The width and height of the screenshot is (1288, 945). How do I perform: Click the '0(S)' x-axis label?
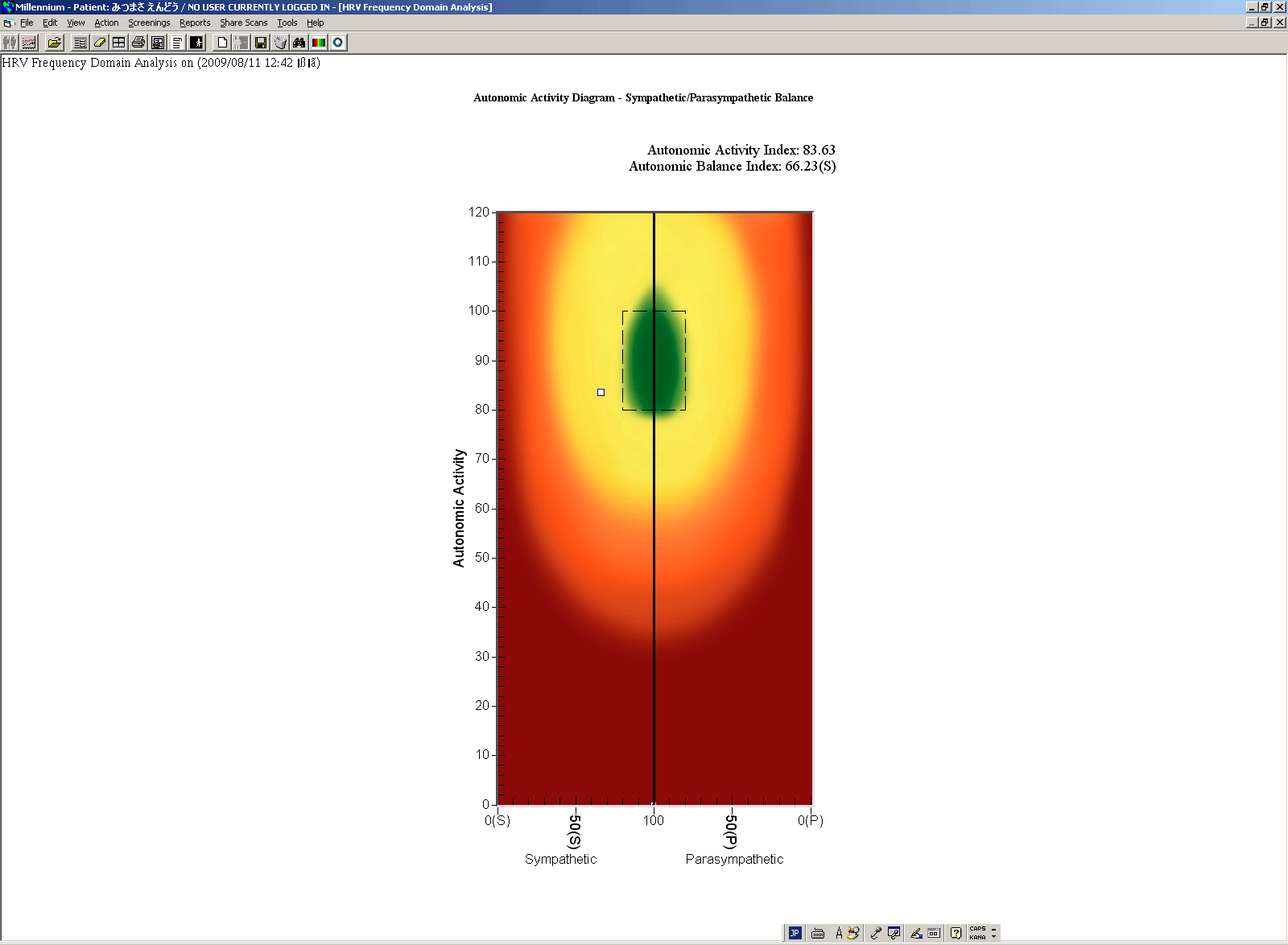pyautogui.click(x=497, y=820)
